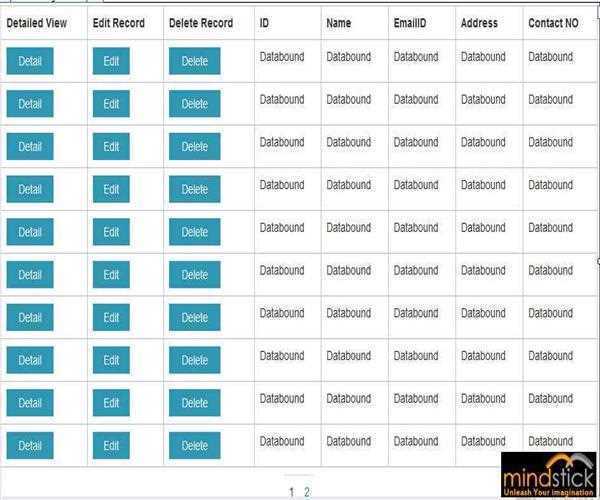Edit the sixth row record
Image resolution: width=600 pixels, height=500 pixels.
pos(111,275)
